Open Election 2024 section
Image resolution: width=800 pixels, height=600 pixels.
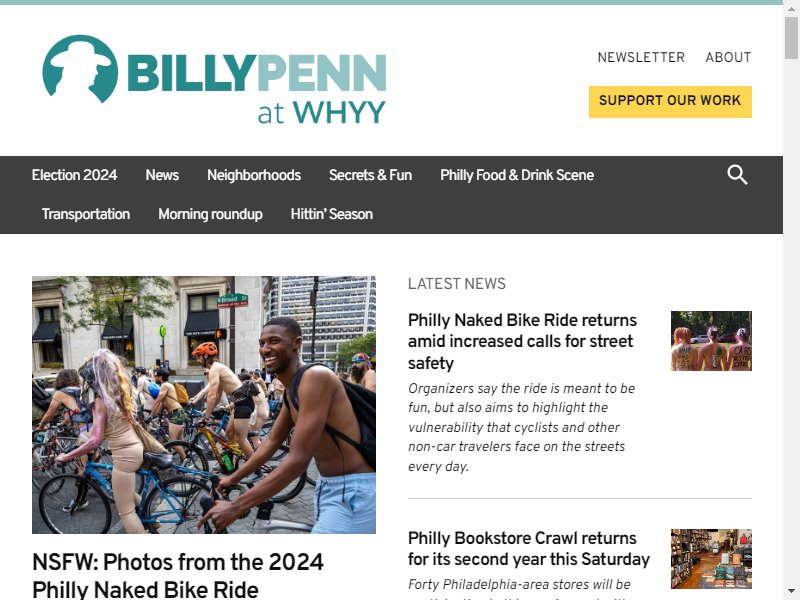74,175
